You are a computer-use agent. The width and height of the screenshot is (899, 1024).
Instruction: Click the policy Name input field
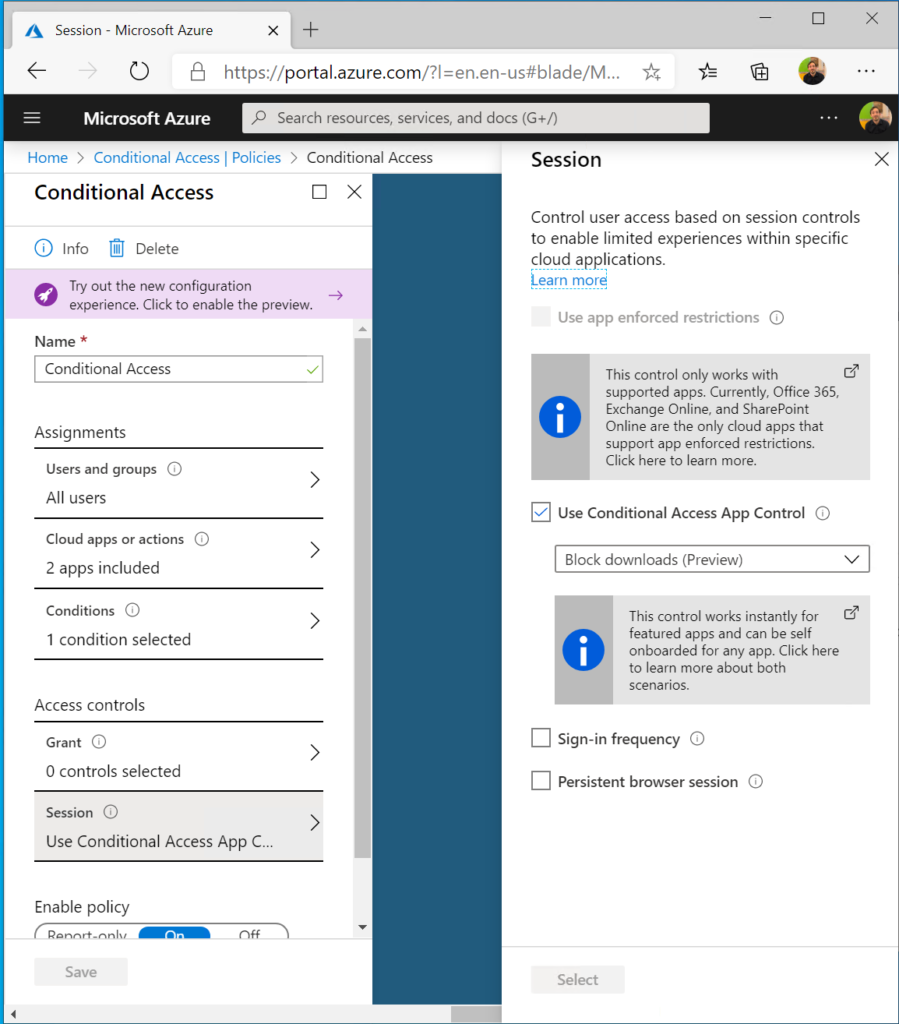tap(178, 369)
